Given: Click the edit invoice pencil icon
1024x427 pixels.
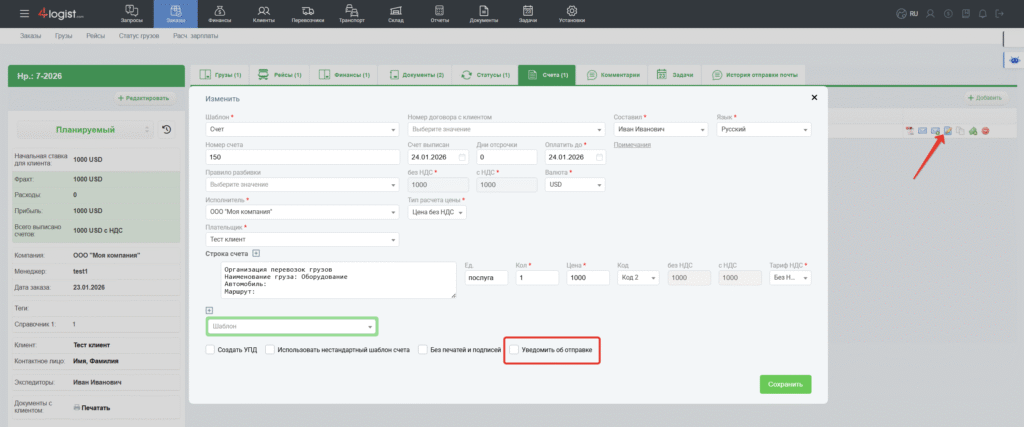Looking at the screenshot, I should 946,130.
